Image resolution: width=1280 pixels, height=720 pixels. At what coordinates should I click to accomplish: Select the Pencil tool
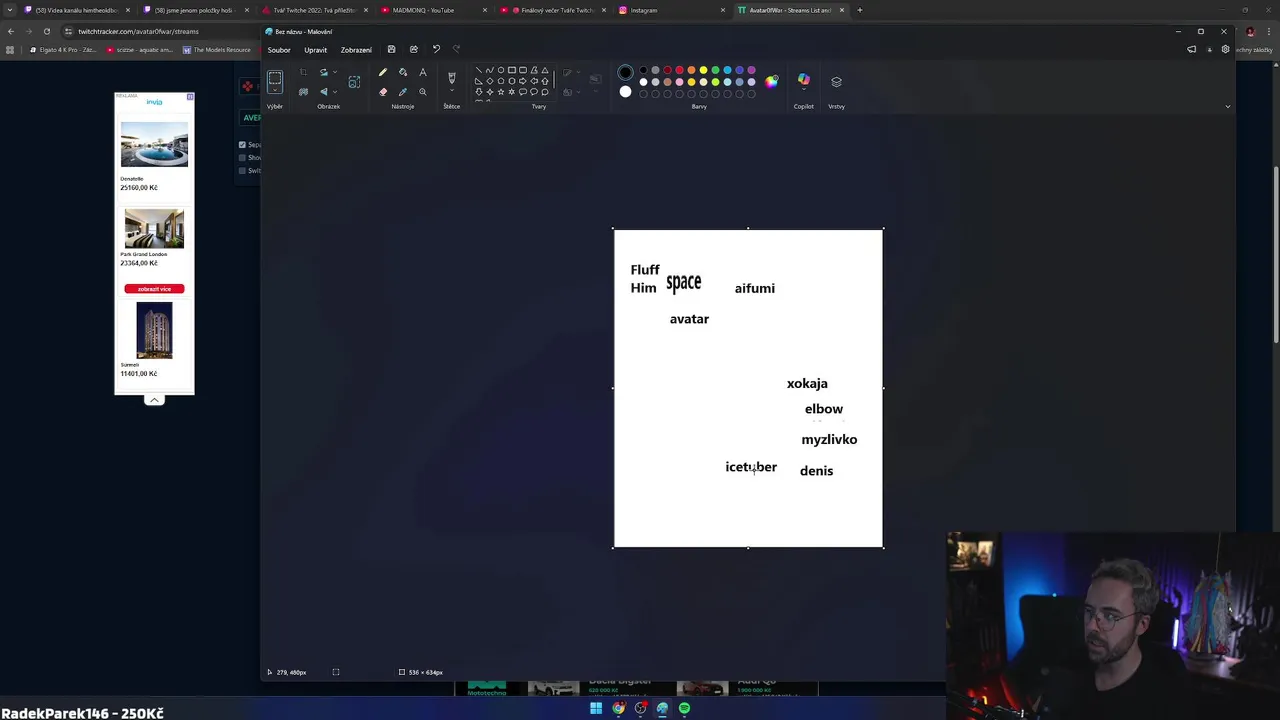[x=383, y=72]
